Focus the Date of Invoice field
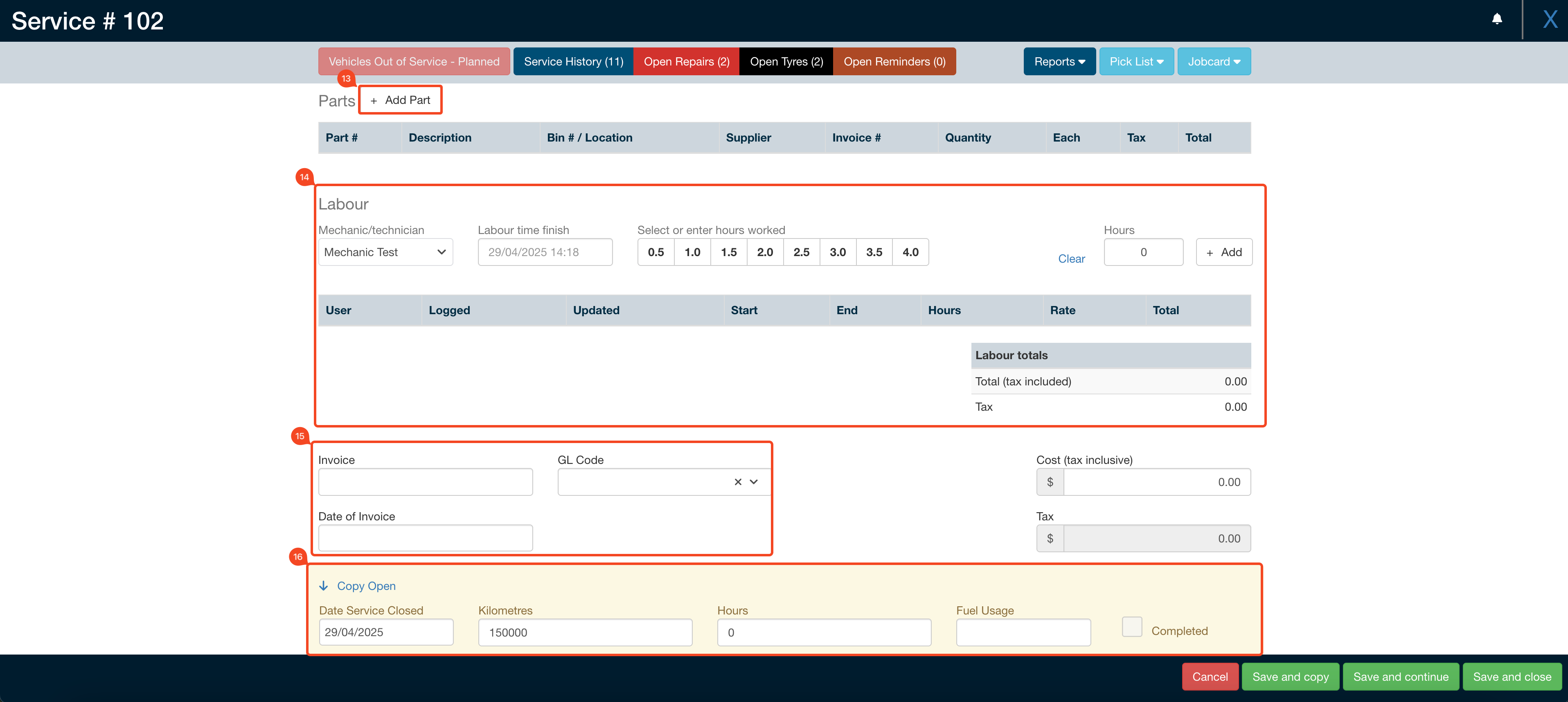Viewport: 1568px width, 702px height. 425,538
